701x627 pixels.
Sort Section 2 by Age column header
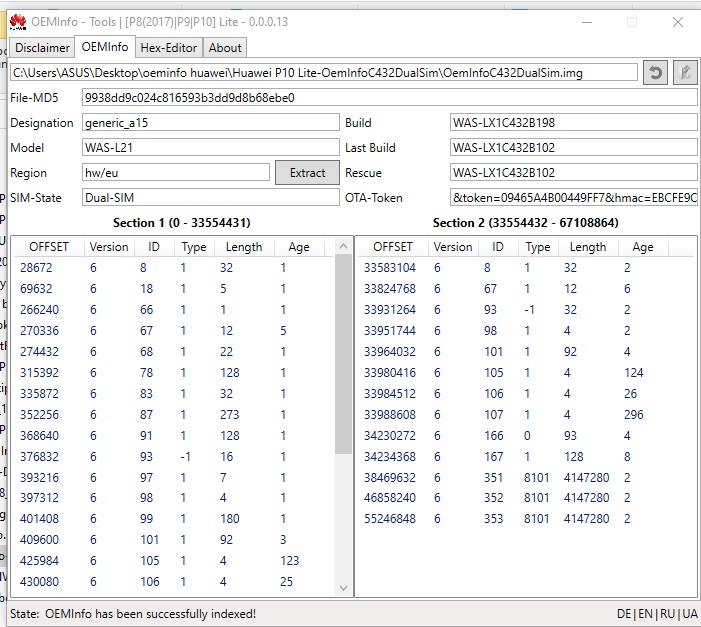(643, 247)
